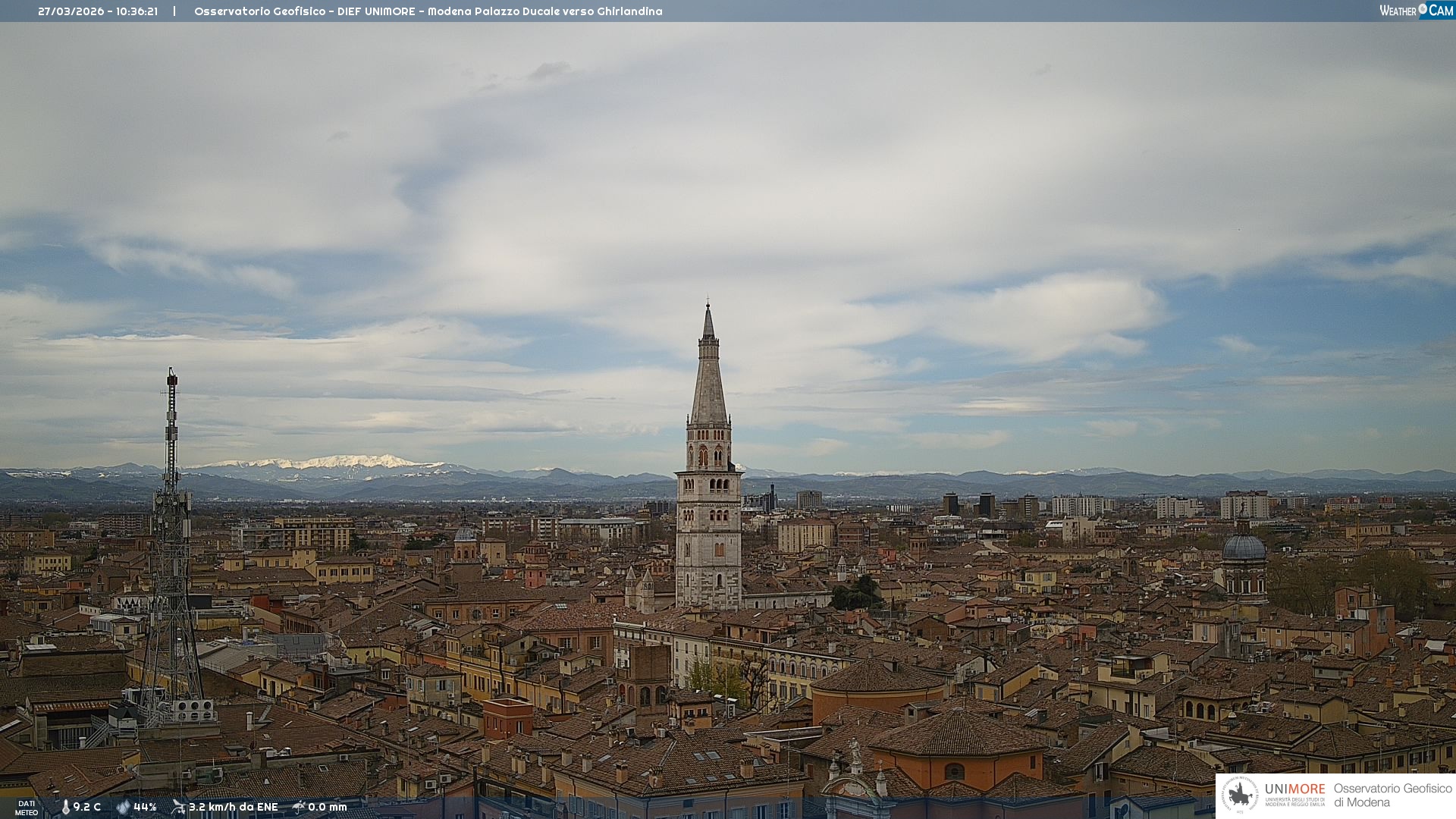Click the 27/03/2026 date and time stamp

(x=98, y=11)
